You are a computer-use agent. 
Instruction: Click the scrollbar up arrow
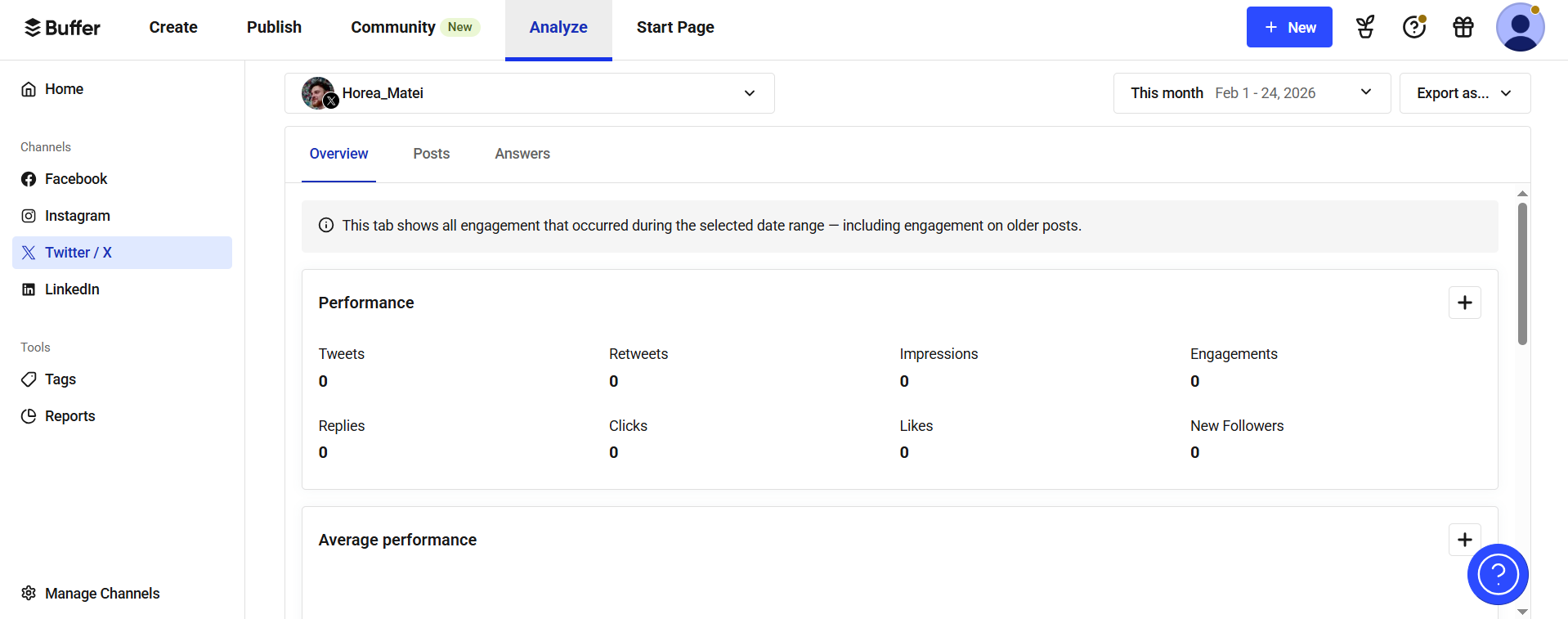coord(1522,194)
